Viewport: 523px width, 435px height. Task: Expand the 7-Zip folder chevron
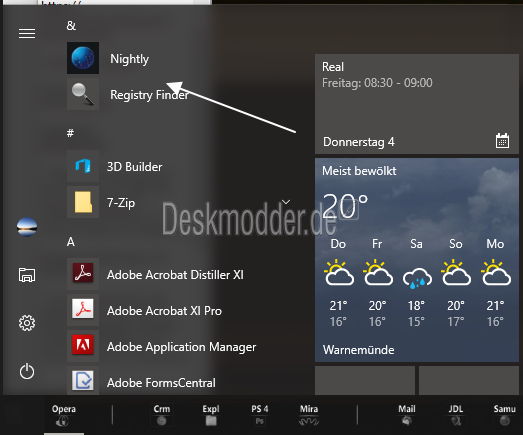(286, 202)
